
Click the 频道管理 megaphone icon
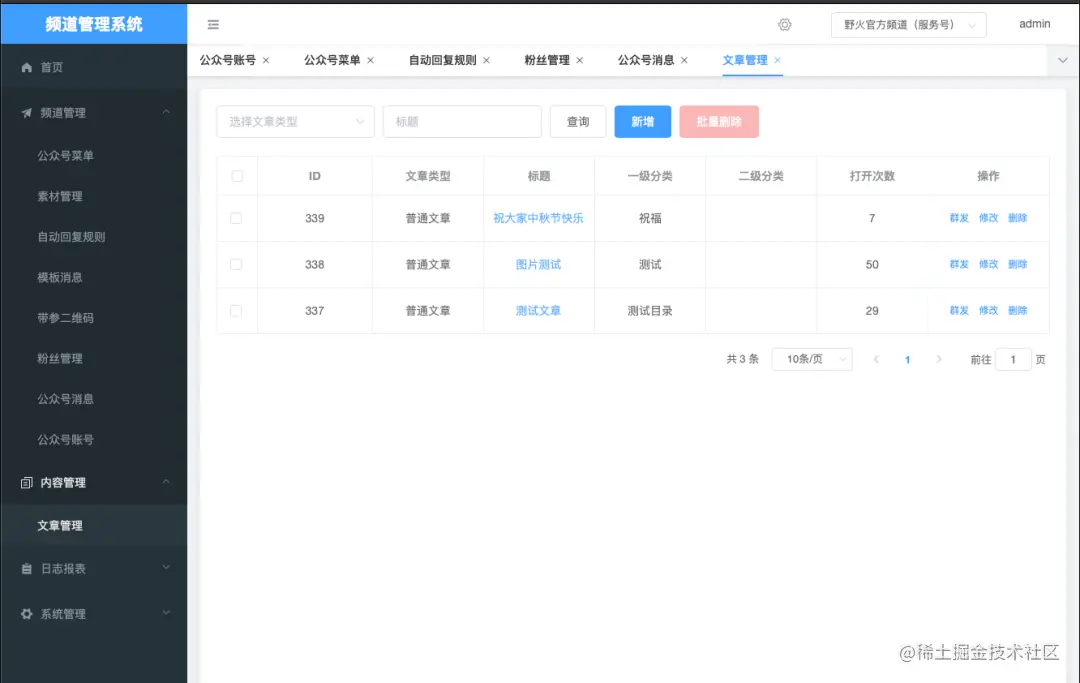[28, 112]
